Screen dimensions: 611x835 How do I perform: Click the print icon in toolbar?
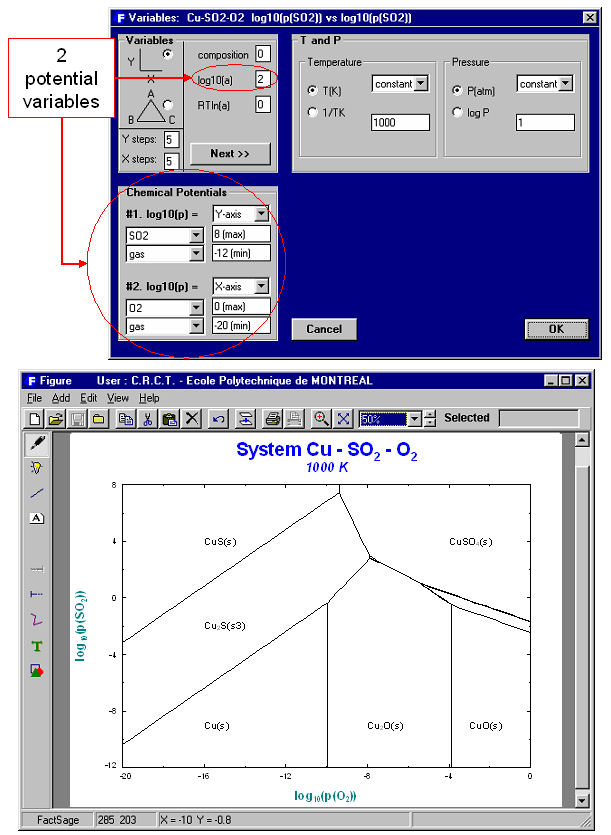272,419
